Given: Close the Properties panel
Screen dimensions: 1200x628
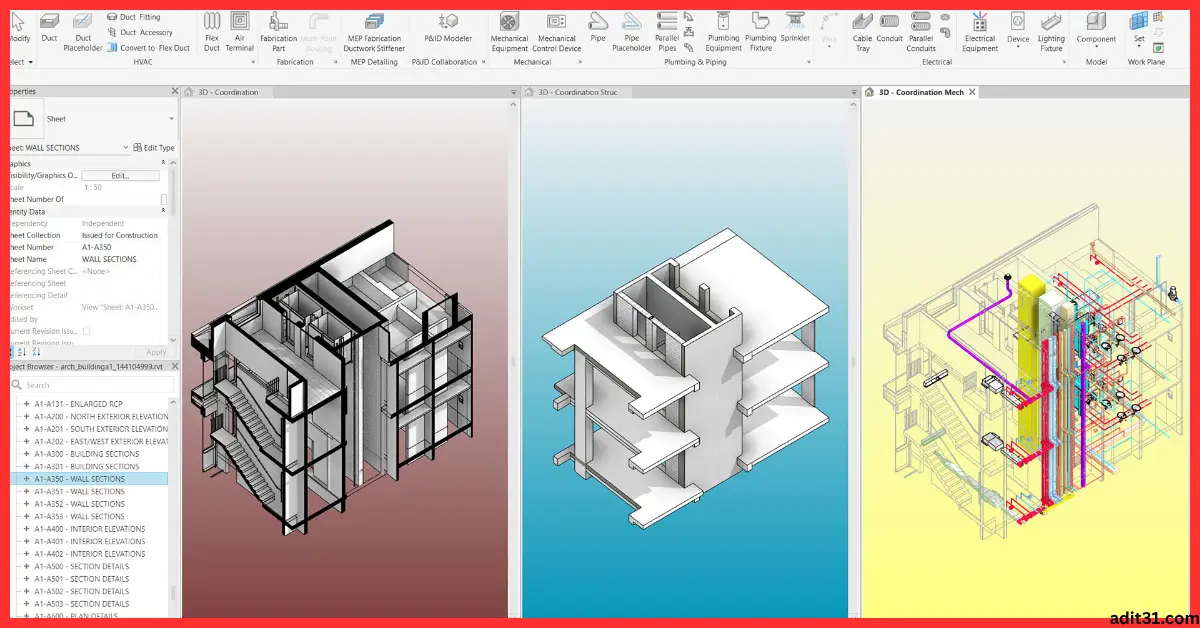Looking at the screenshot, I should (x=175, y=91).
